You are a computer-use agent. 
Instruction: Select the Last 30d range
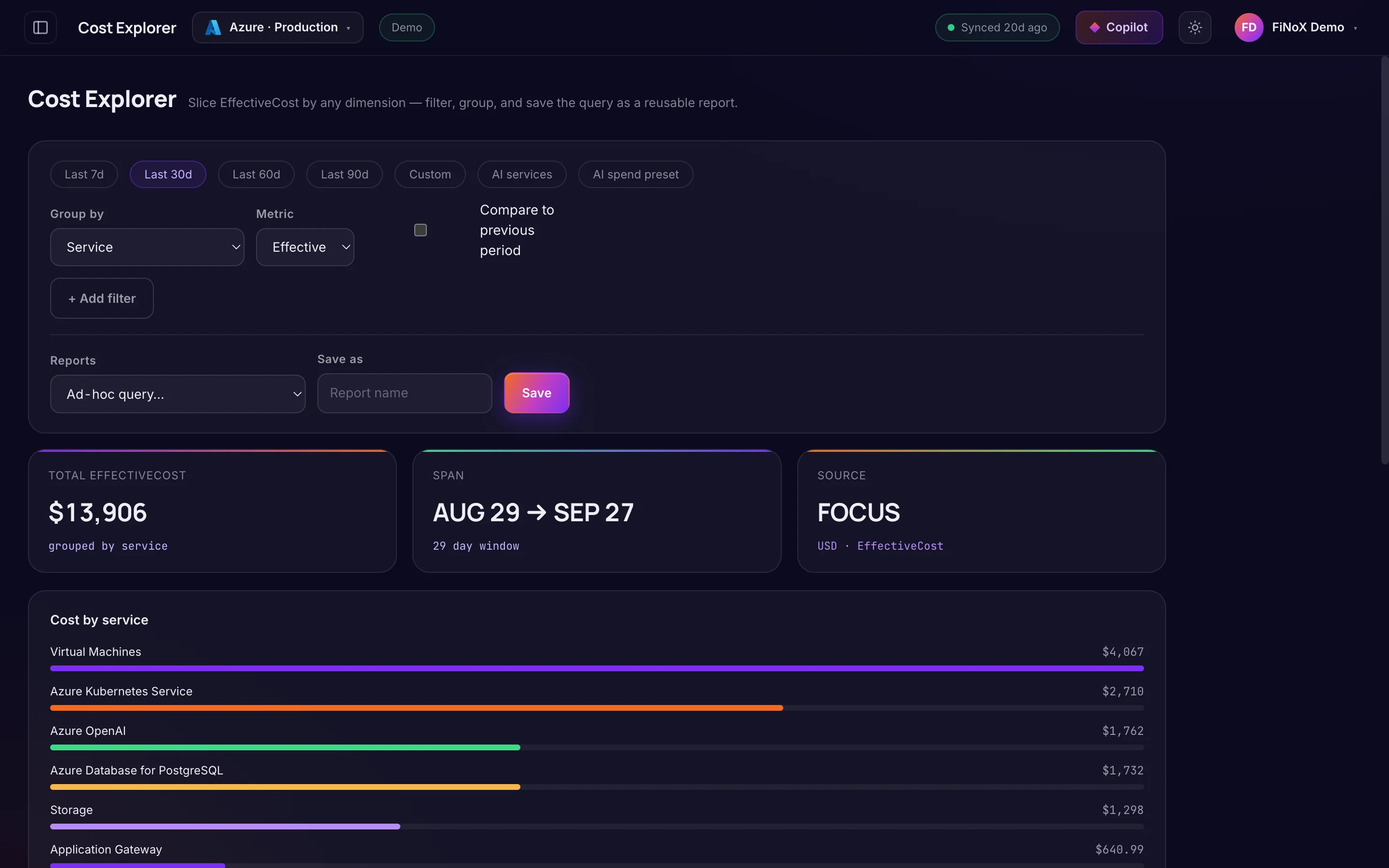click(x=168, y=175)
